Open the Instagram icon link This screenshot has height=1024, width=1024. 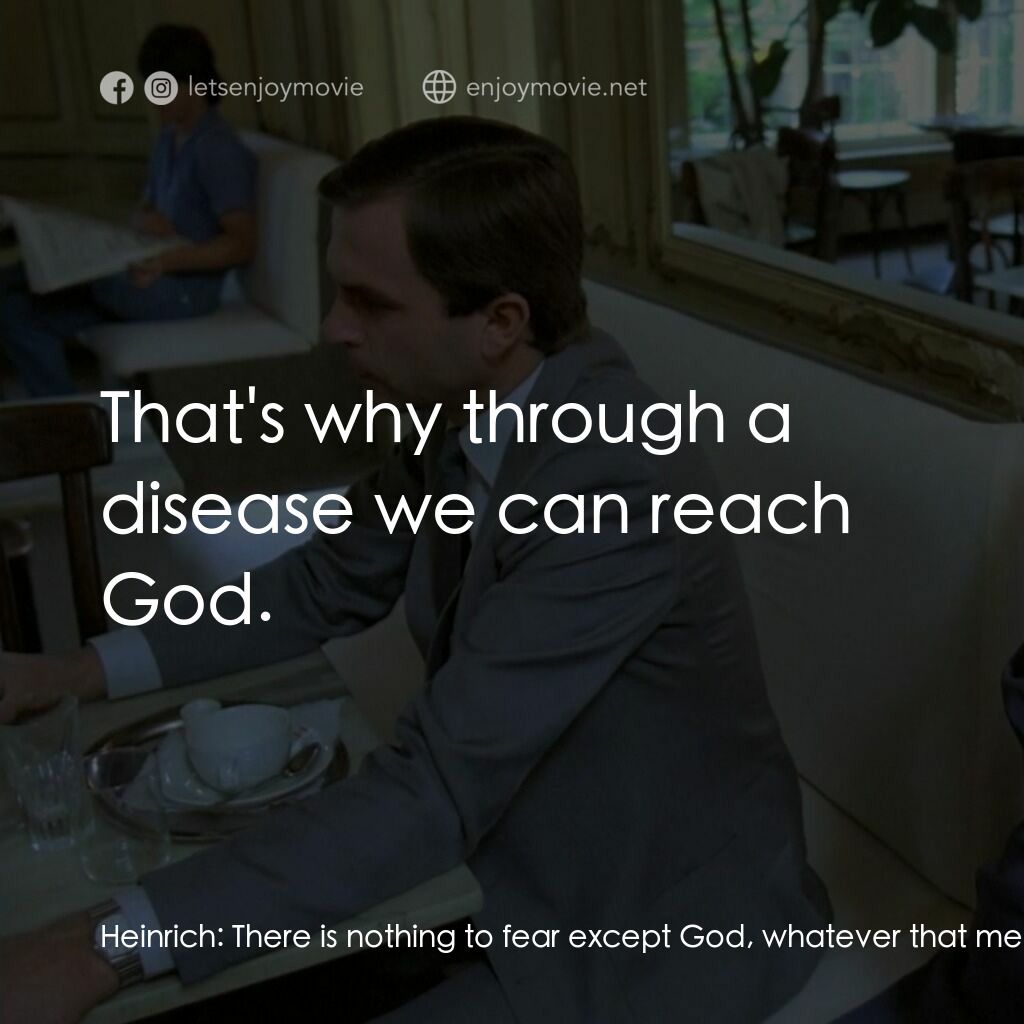coord(161,88)
